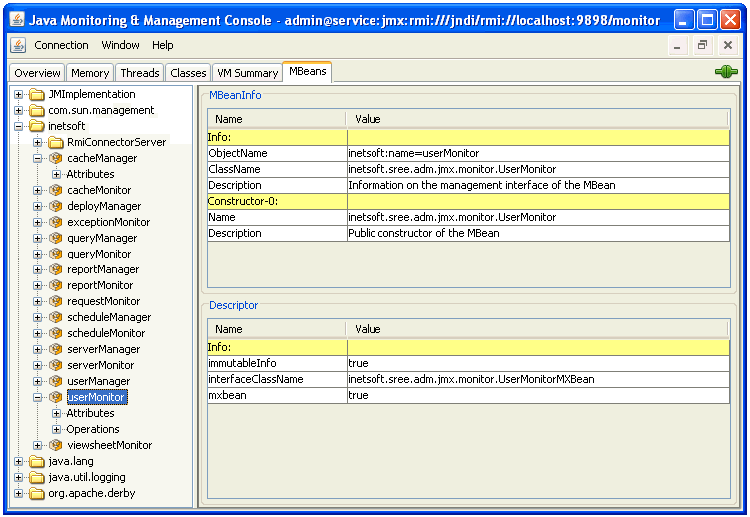The width and height of the screenshot is (750, 517).
Task: Click the requestMonitor MBean icon
Action: point(56,301)
